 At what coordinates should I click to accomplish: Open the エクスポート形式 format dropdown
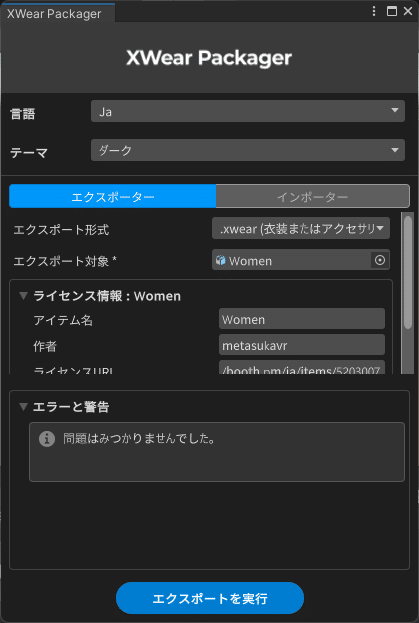(x=301, y=228)
